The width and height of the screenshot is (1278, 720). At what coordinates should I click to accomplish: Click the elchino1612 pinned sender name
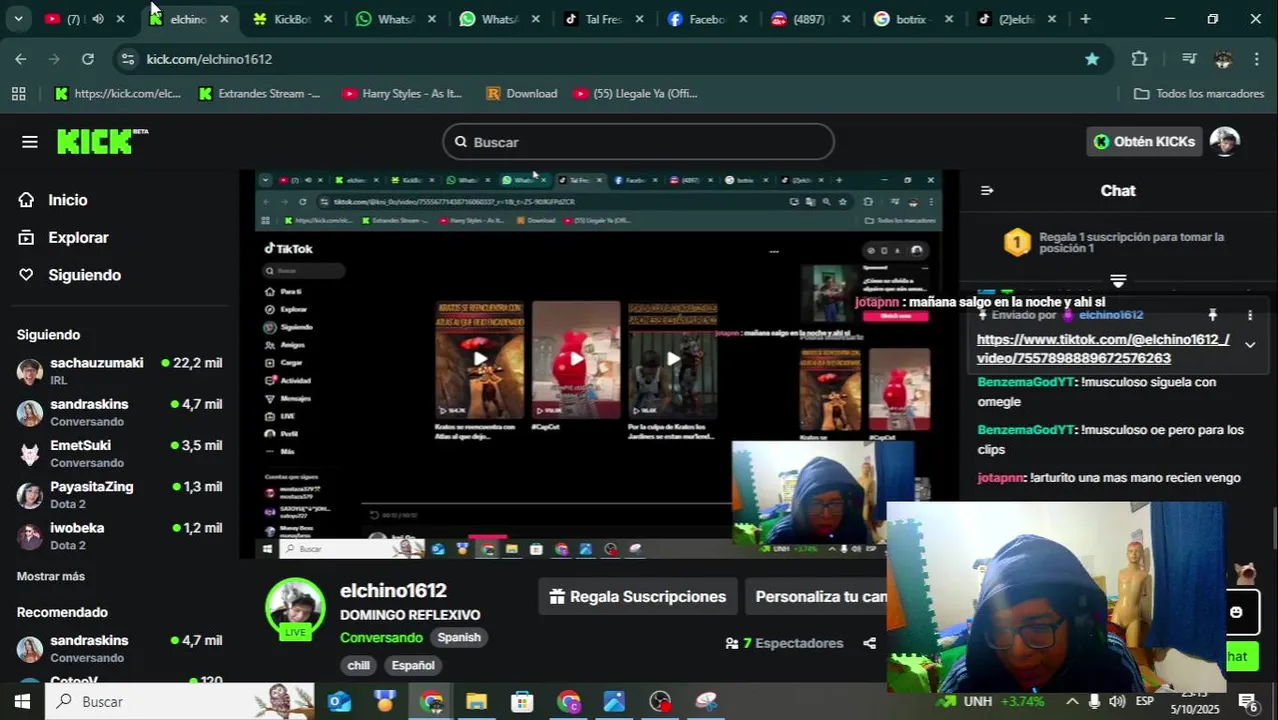click(x=1110, y=315)
